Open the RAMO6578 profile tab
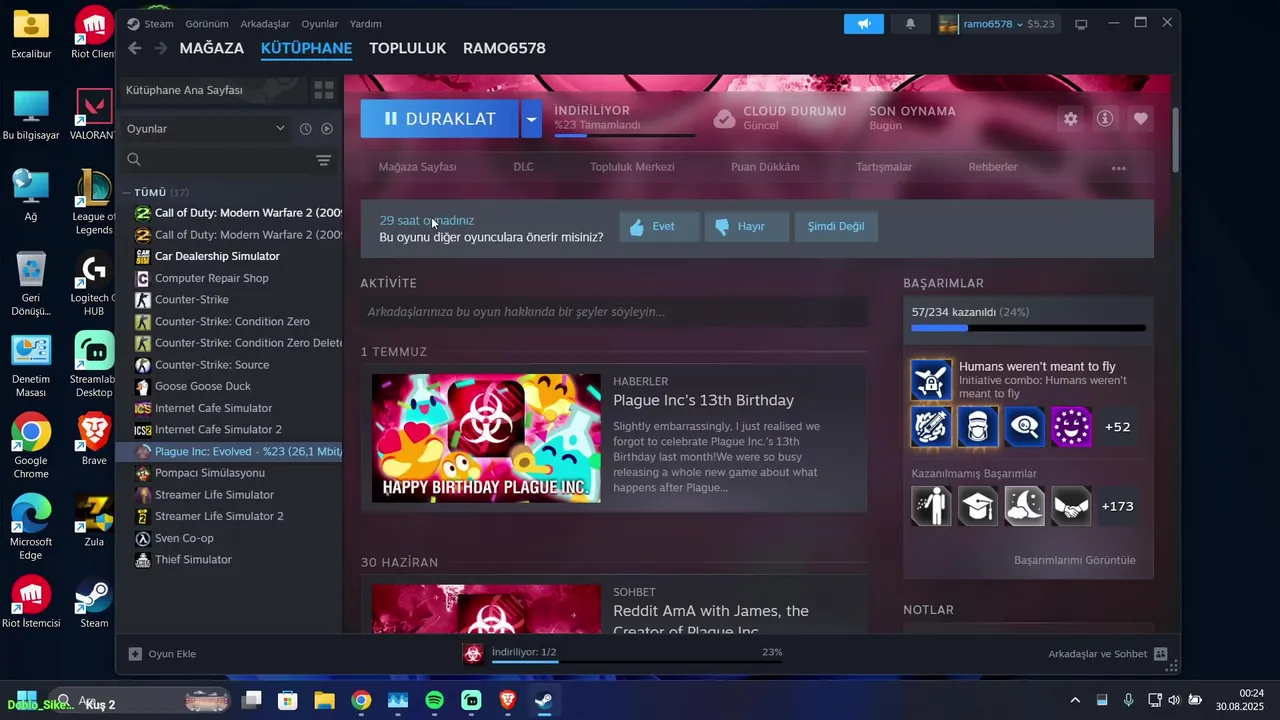The width and height of the screenshot is (1280, 720). [504, 48]
